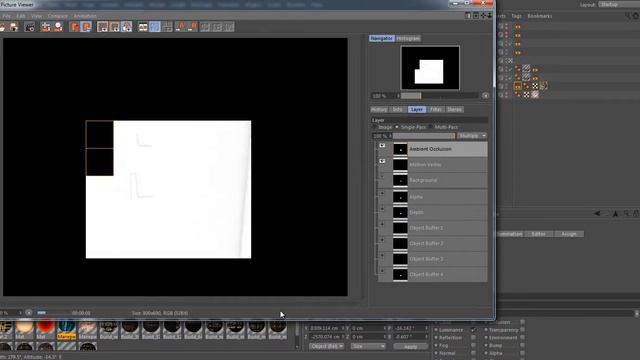
Task: Adjust the layer opacity slider
Action: 424,136
